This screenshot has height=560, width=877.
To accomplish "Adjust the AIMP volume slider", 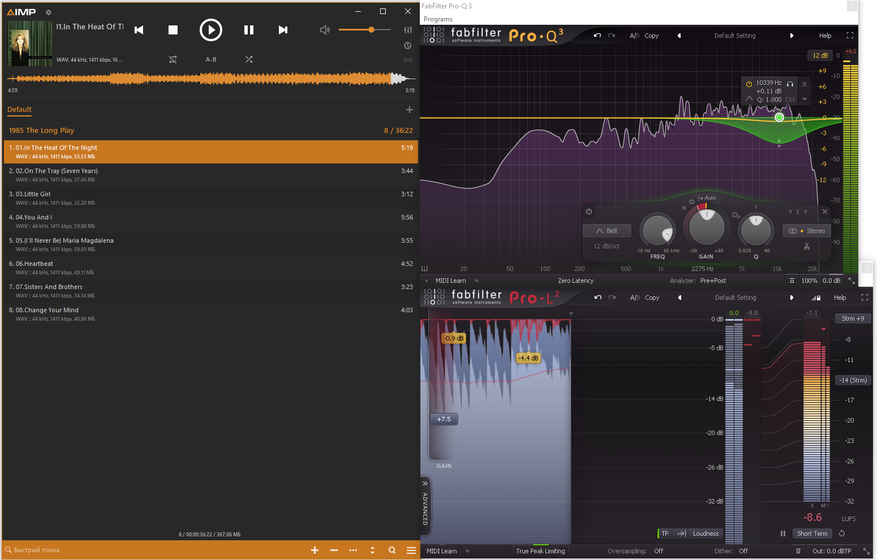I will (365, 30).
